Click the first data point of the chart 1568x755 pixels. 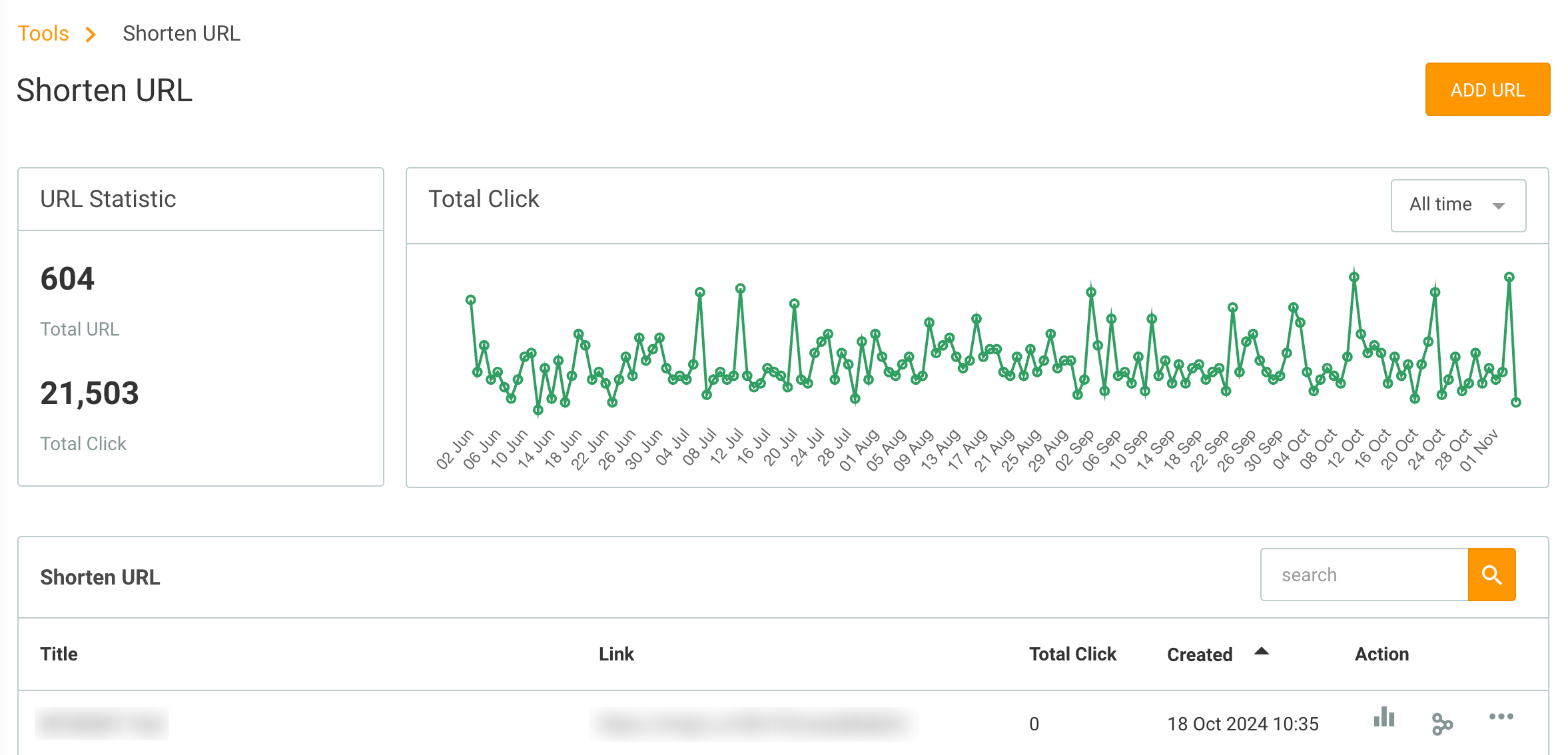470,300
